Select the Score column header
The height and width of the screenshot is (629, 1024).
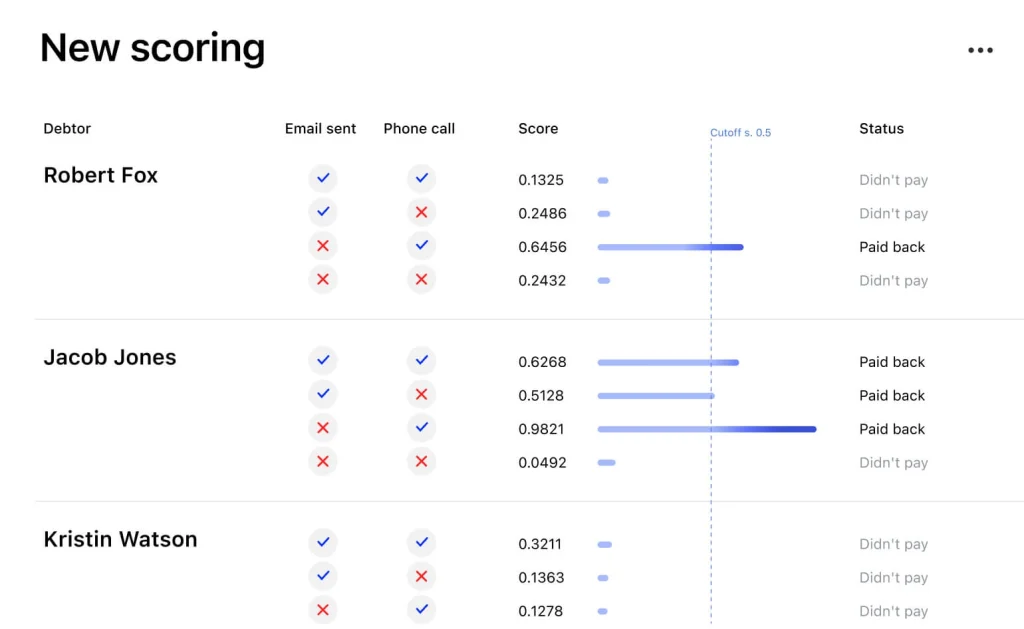[x=538, y=128]
